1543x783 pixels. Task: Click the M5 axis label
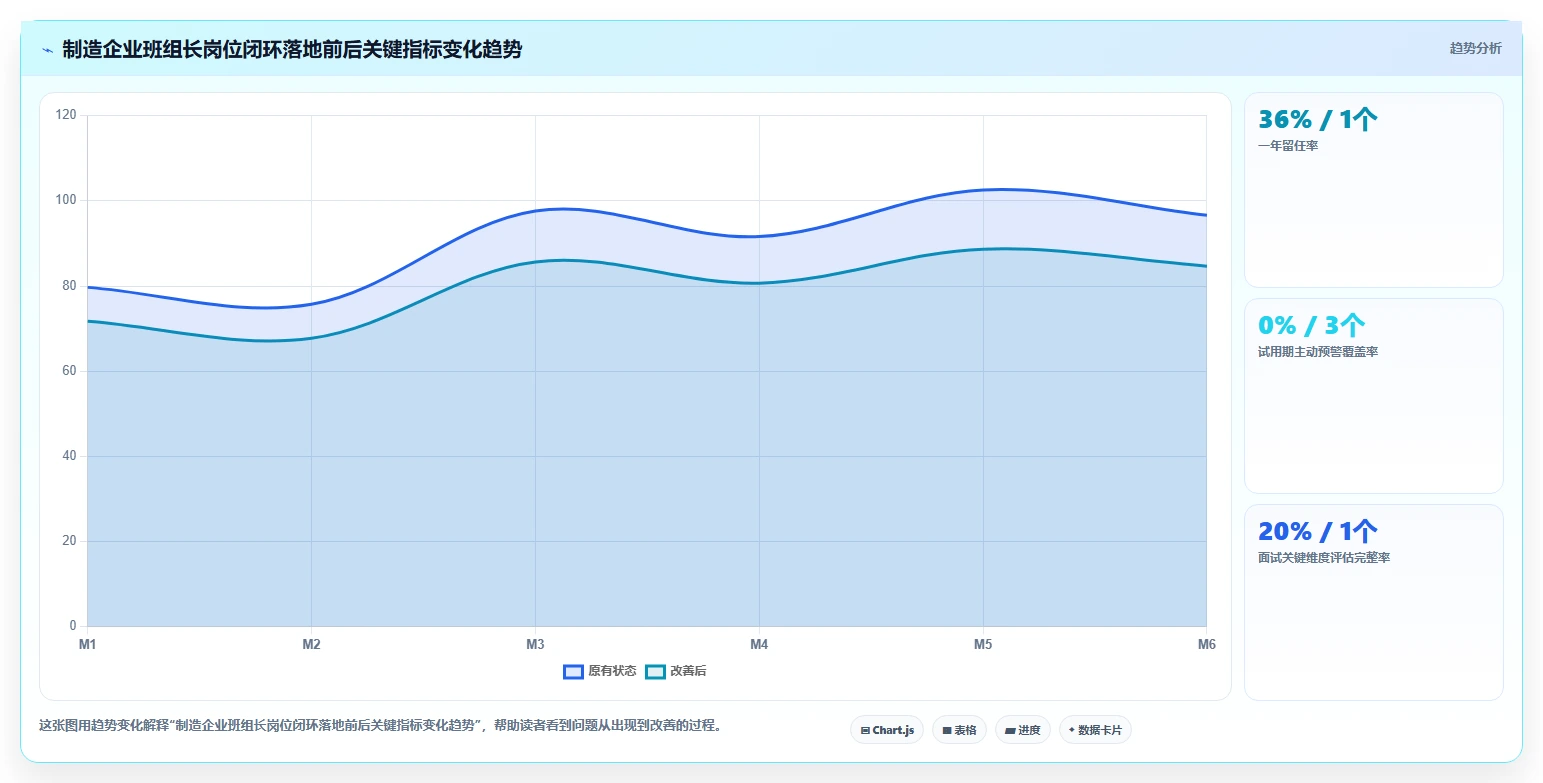pos(983,645)
